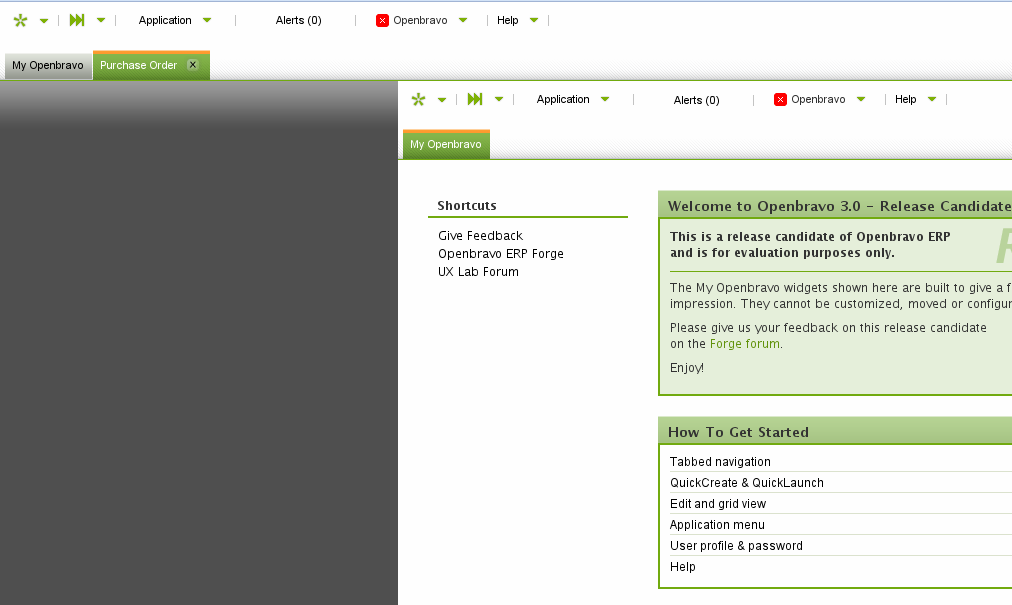
Task: Open the Openbravo ERP Forge shortcut
Action: tap(500, 254)
